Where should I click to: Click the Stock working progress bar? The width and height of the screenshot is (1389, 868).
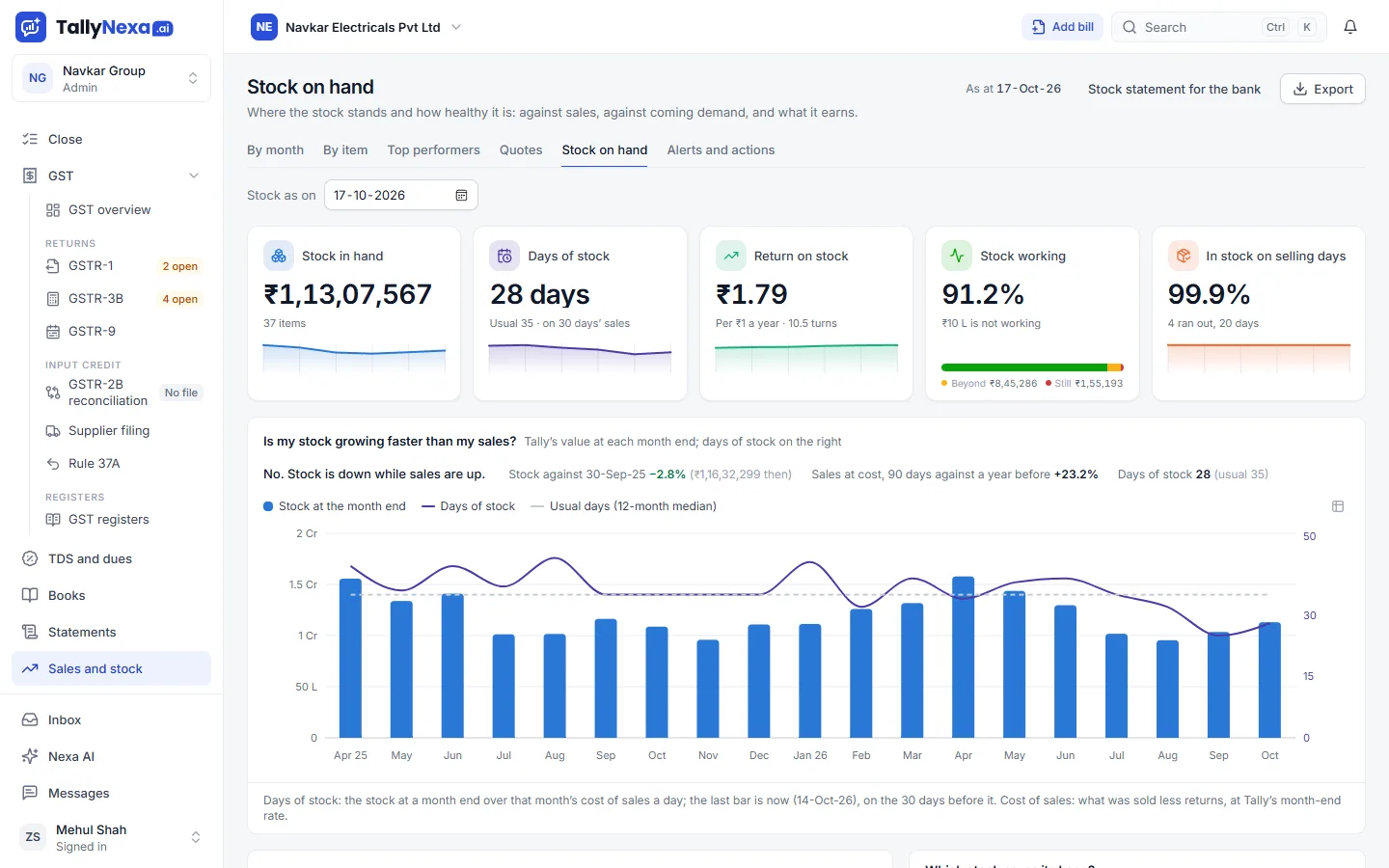(1032, 367)
